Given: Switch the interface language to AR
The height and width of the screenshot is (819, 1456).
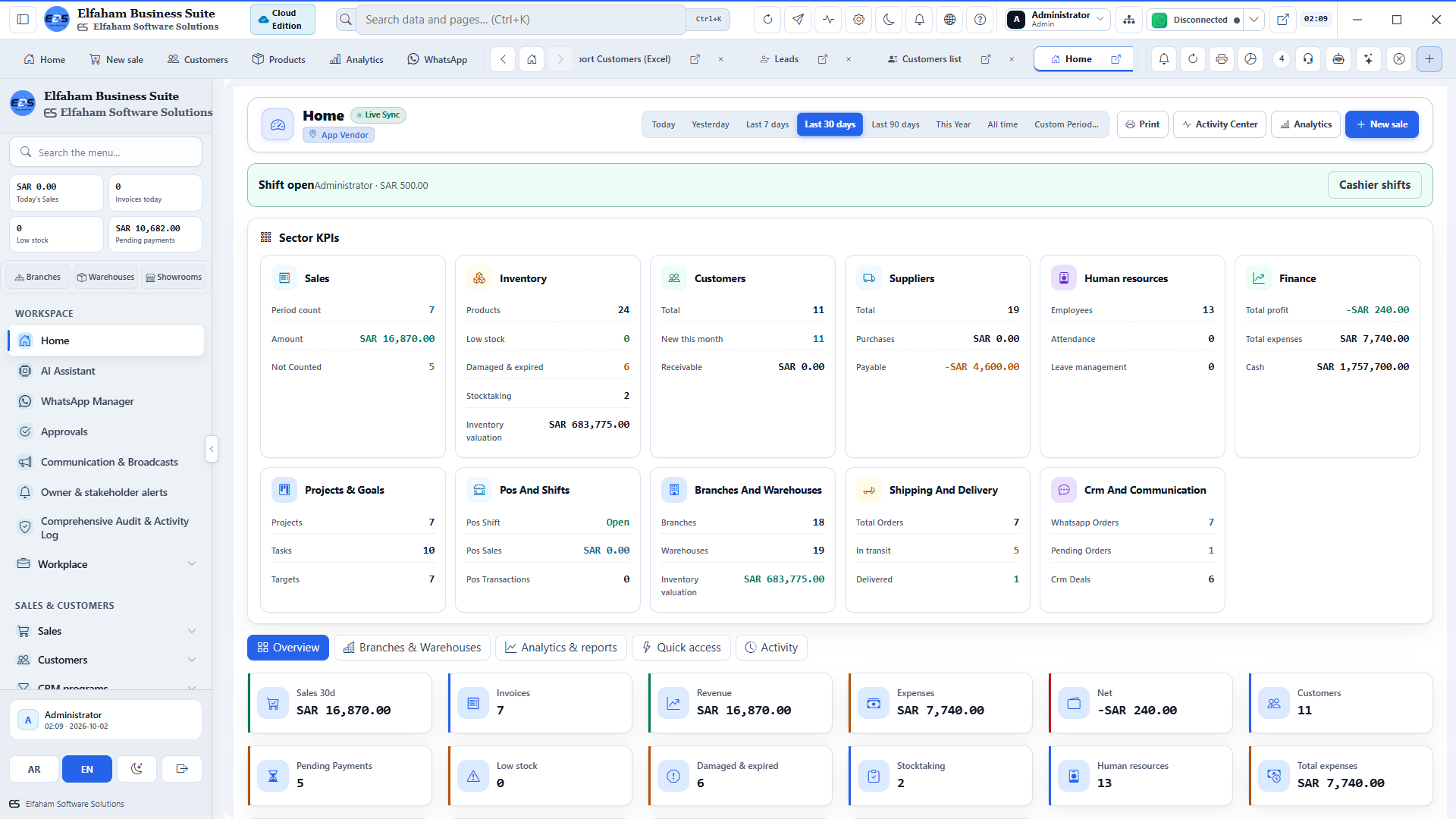Looking at the screenshot, I should 34,769.
